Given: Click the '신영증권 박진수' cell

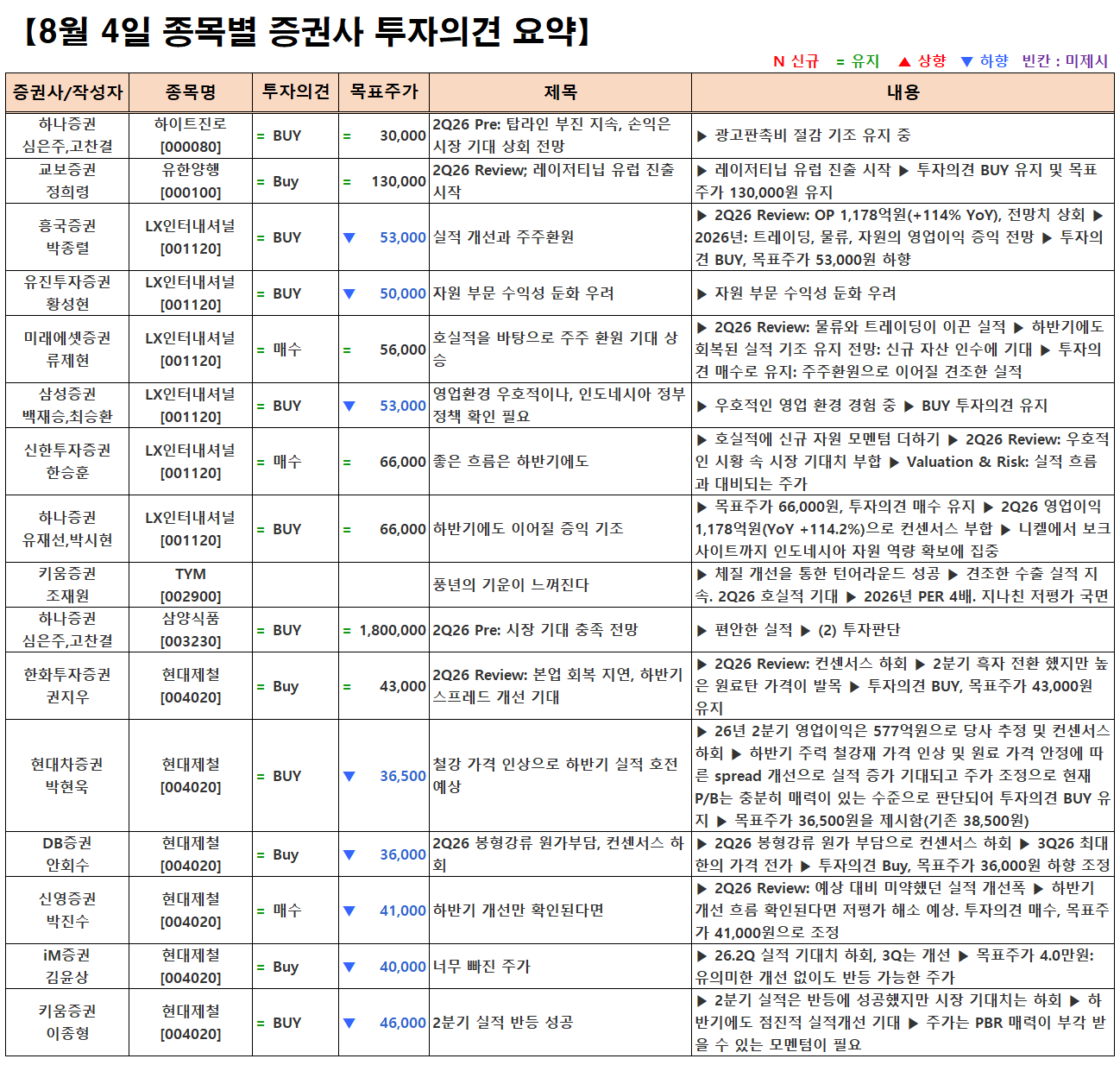Looking at the screenshot, I should pos(67,910).
